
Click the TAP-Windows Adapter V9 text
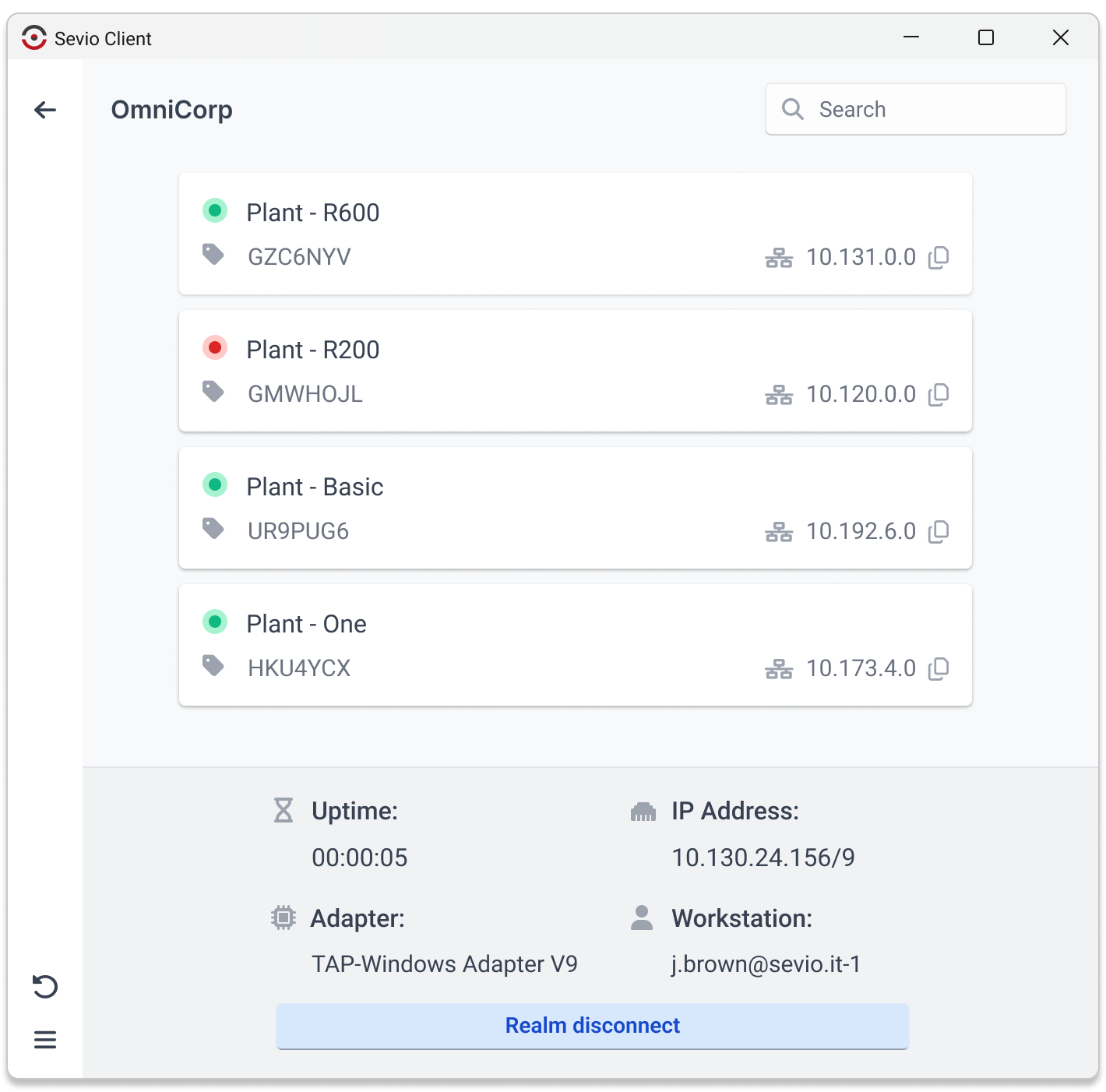tap(445, 964)
